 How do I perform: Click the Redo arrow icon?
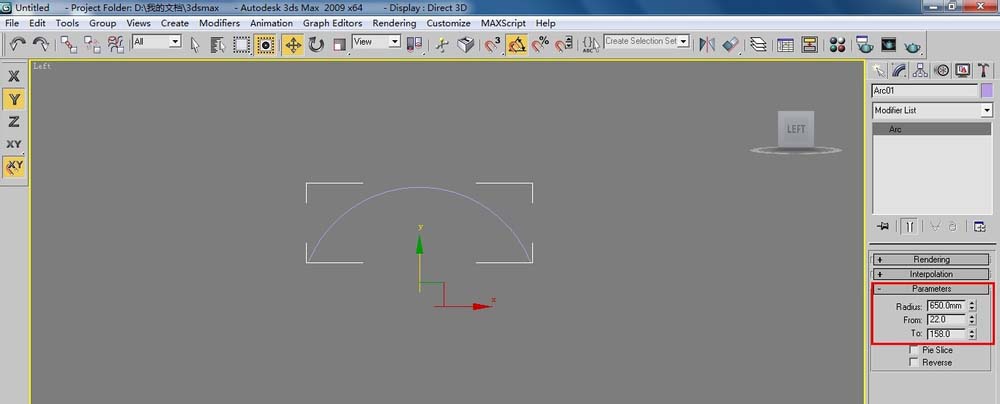click(40, 44)
